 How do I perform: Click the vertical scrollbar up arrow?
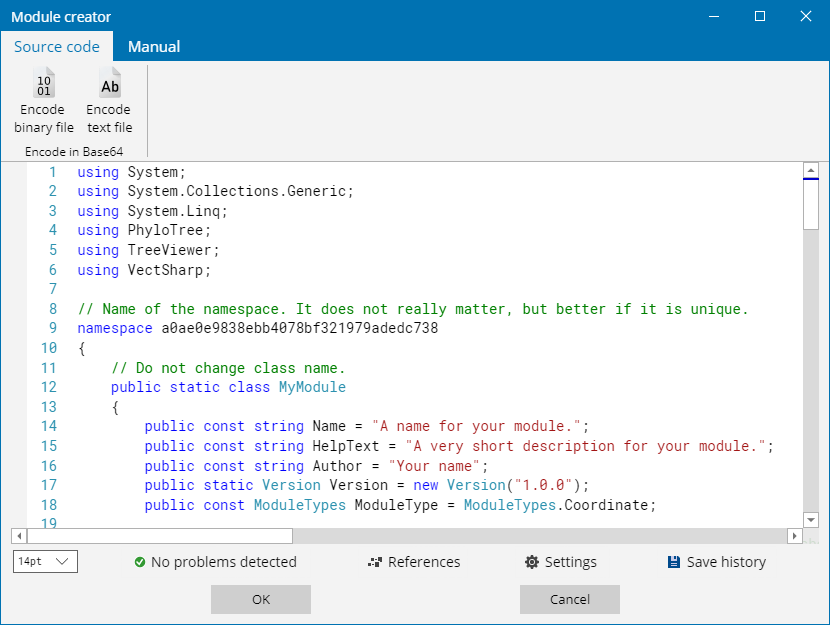[x=811, y=171]
